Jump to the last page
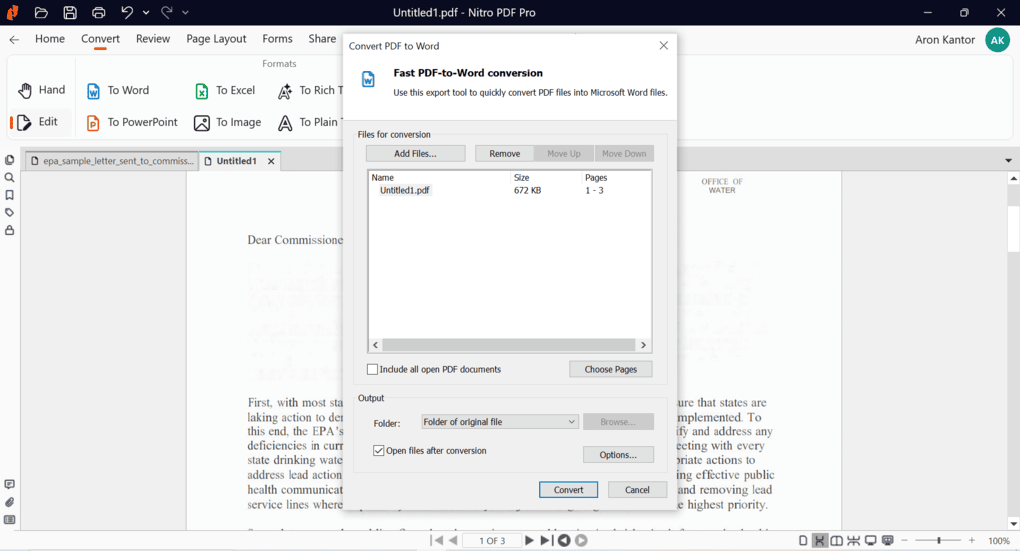 point(546,541)
